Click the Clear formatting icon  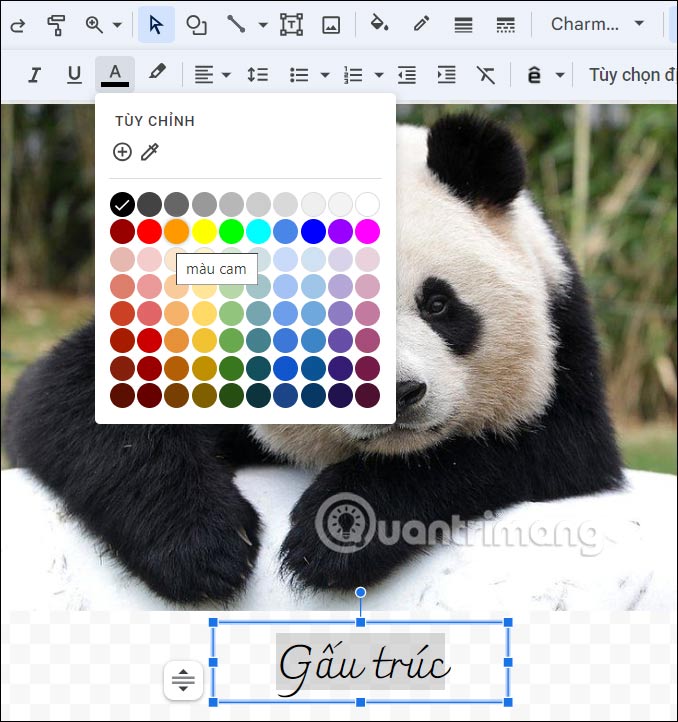pyautogui.click(x=486, y=75)
